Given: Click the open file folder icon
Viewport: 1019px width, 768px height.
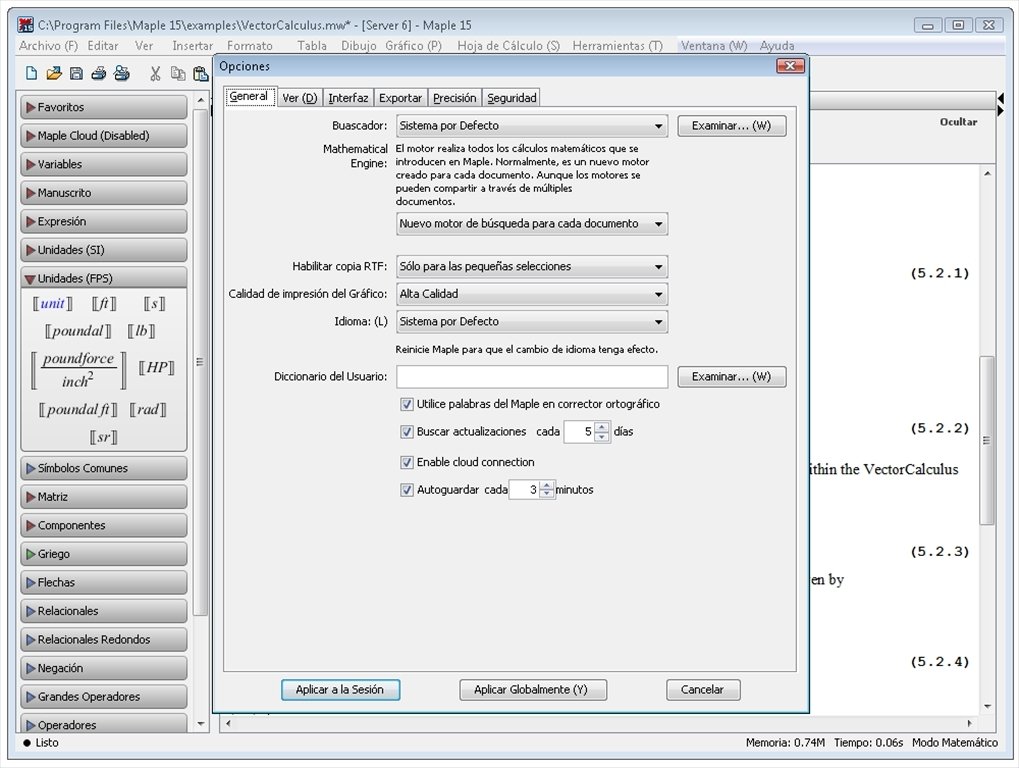Looking at the screenshot, I should coord(54,73).
